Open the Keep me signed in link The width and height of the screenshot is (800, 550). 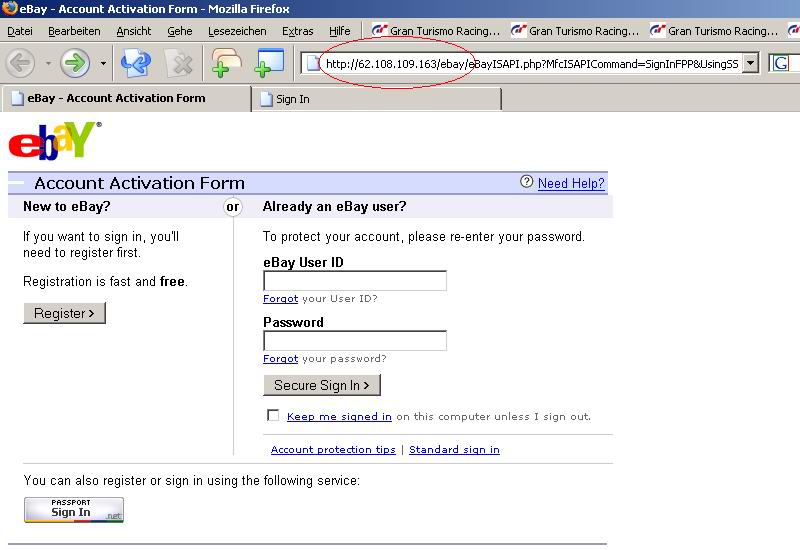point(339,417)
